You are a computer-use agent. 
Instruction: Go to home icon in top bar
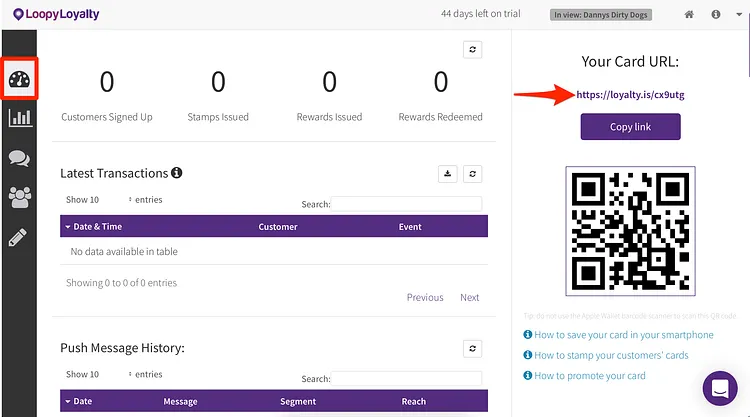tap(689, 14)
